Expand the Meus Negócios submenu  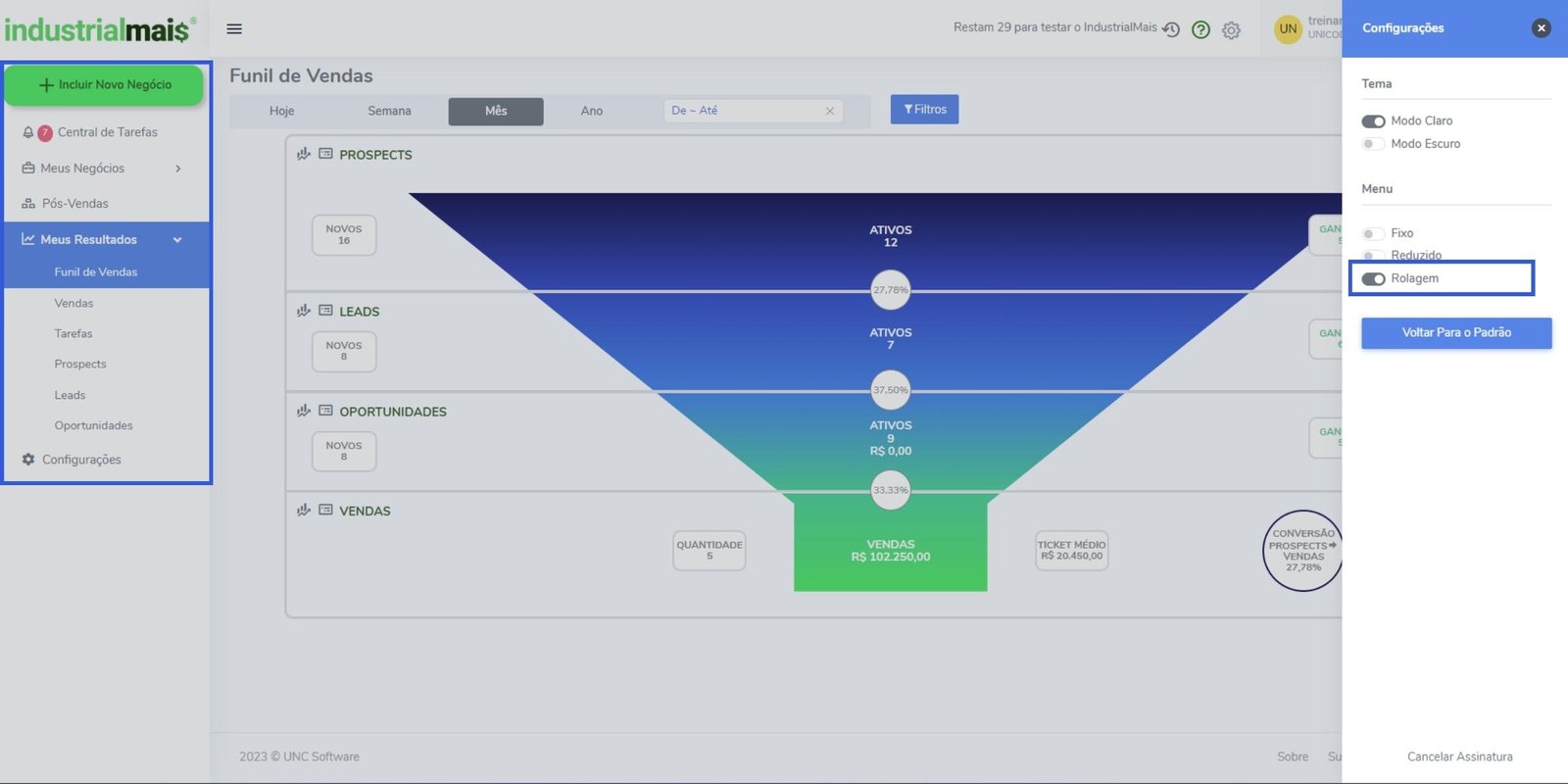point(177,169)
